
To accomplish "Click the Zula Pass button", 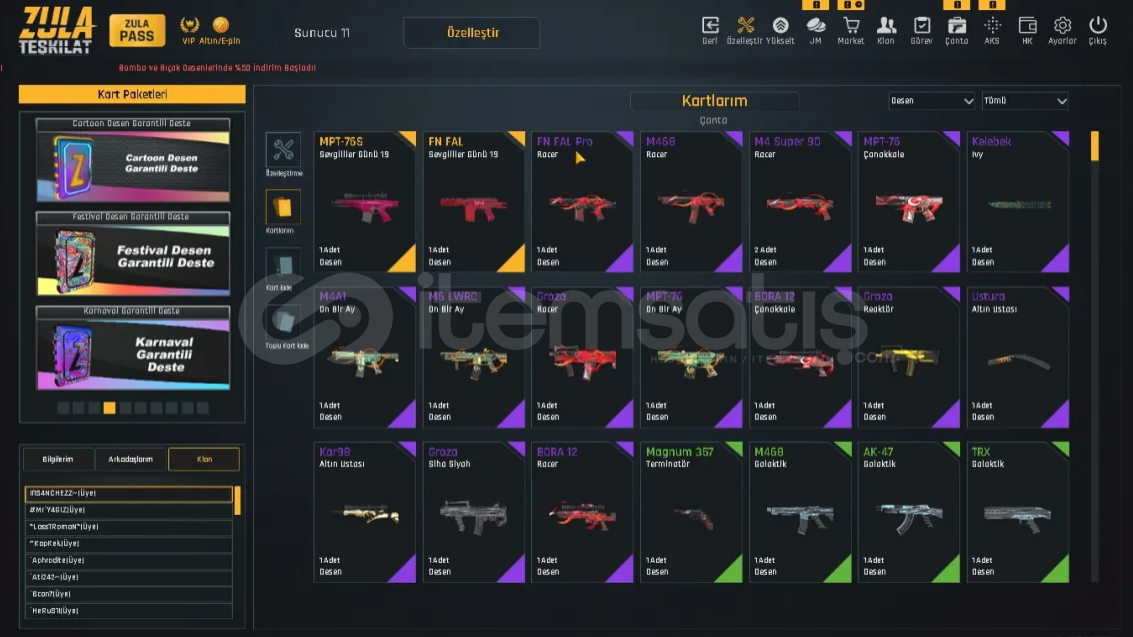I will click(137, 30).
